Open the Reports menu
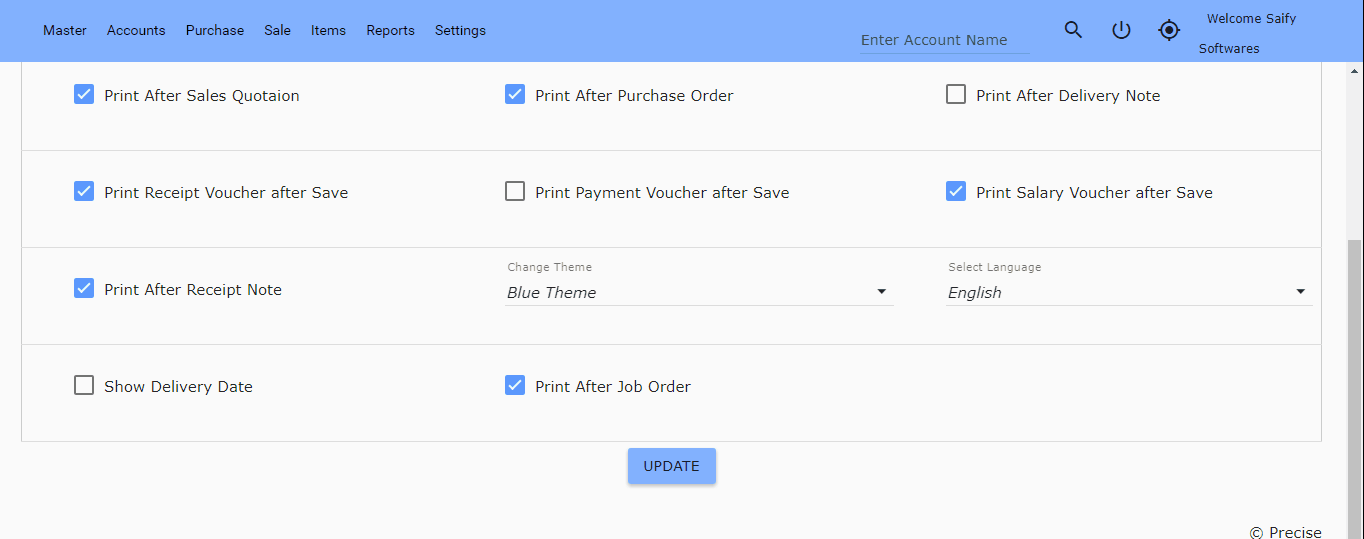Image resolution: width=1364 pixels, height=539 pixels. 390,30
